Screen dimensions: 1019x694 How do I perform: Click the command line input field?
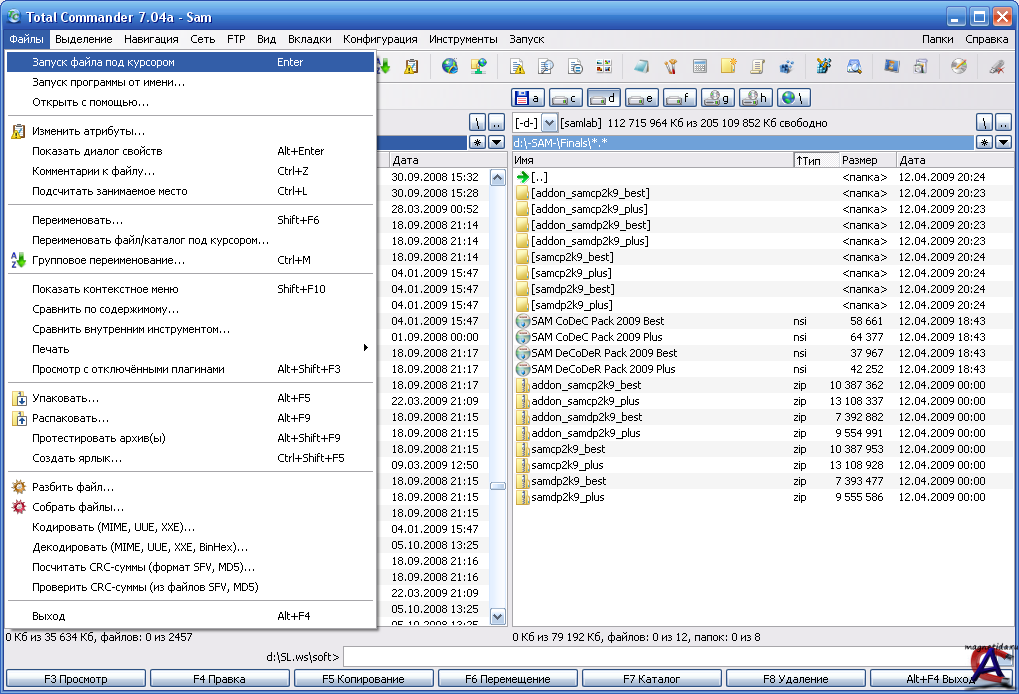pyautogui.click(x=650, y=657)
